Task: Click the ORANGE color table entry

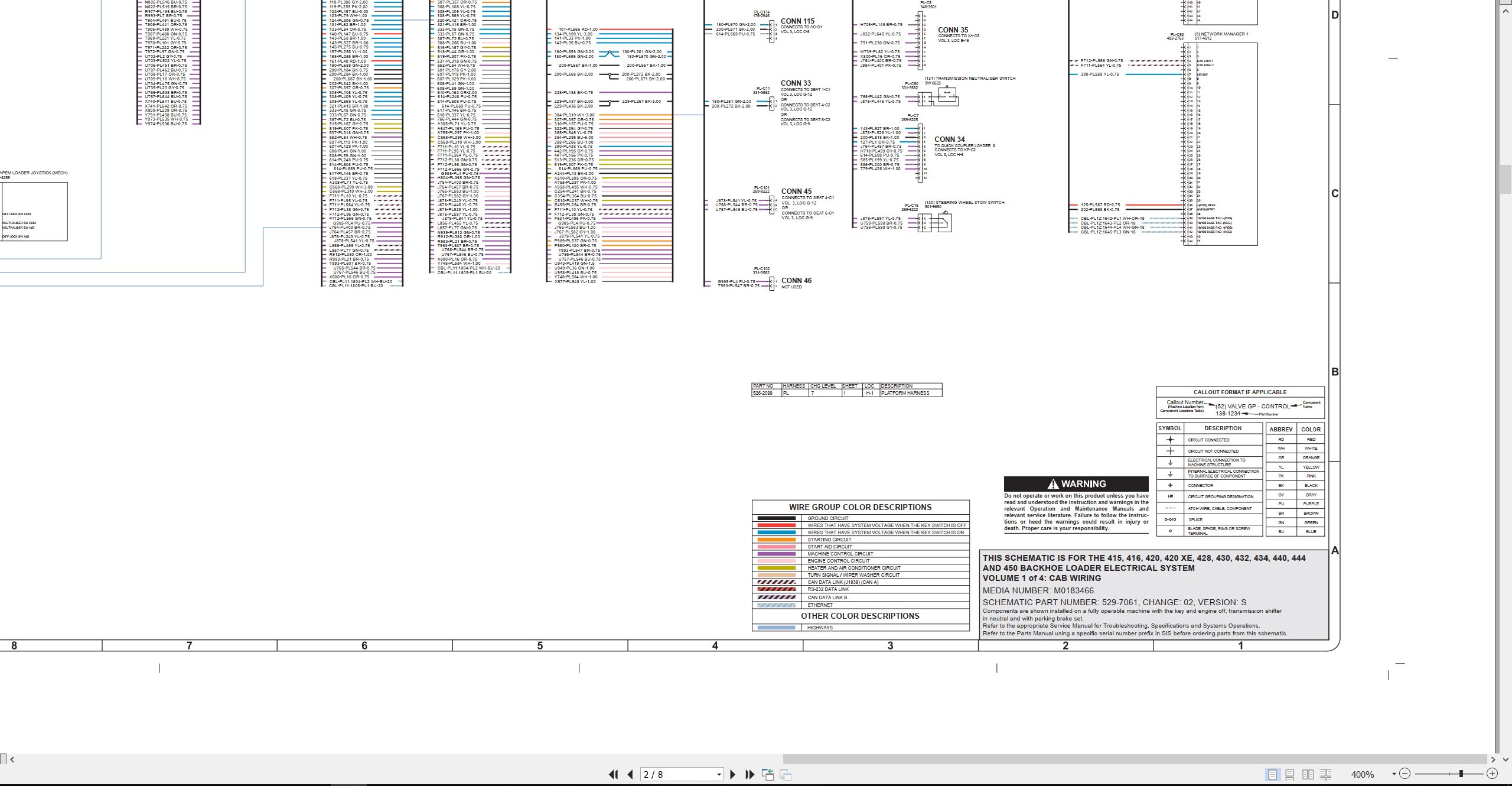Action: (1311, 457)
